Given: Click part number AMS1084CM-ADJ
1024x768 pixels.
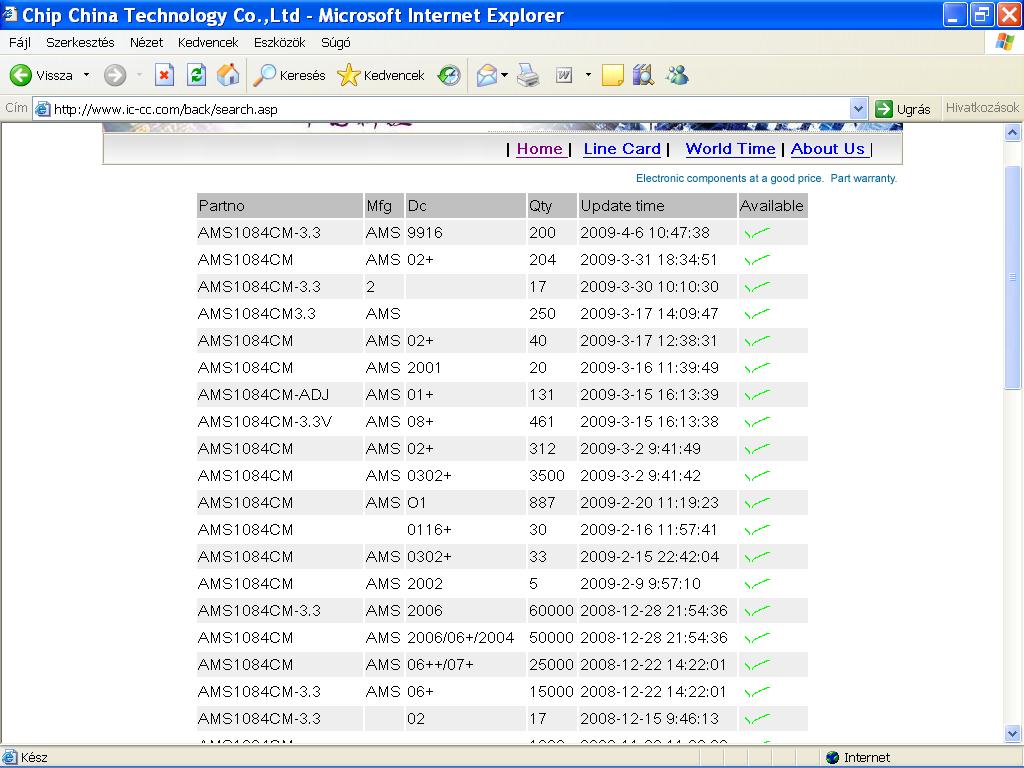Looking at the screenshot, I should [x=263, y=394].
